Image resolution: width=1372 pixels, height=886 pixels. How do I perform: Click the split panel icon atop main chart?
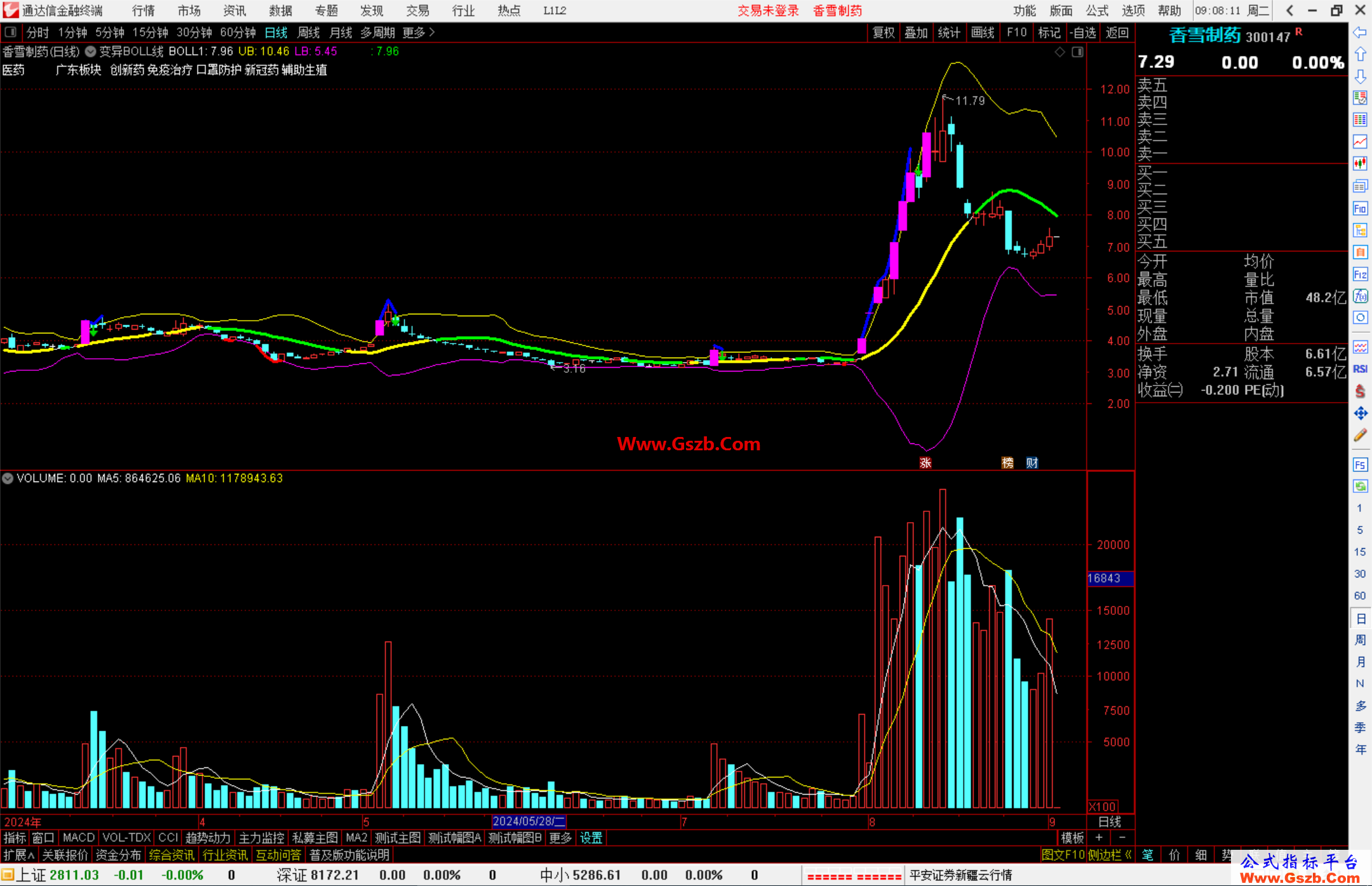click(1077, 52)
